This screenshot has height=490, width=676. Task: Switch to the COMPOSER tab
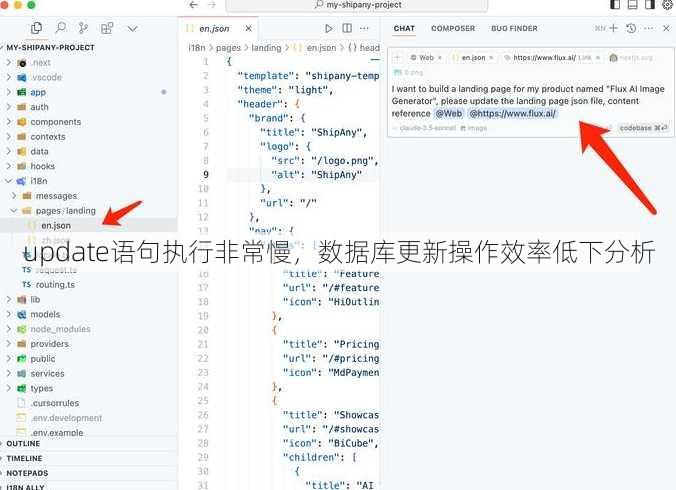tap(453, 28)
